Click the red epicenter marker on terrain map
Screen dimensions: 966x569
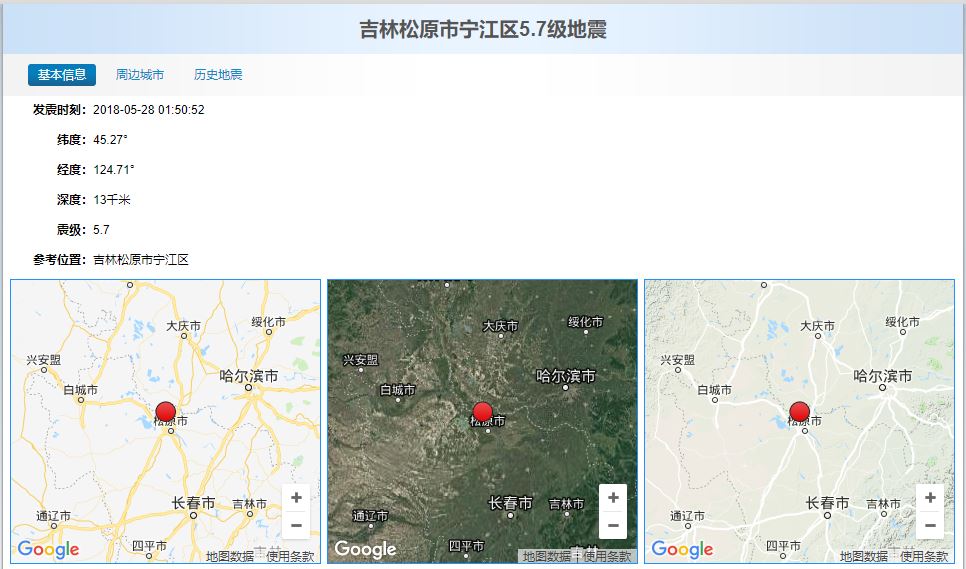[800, 411]
